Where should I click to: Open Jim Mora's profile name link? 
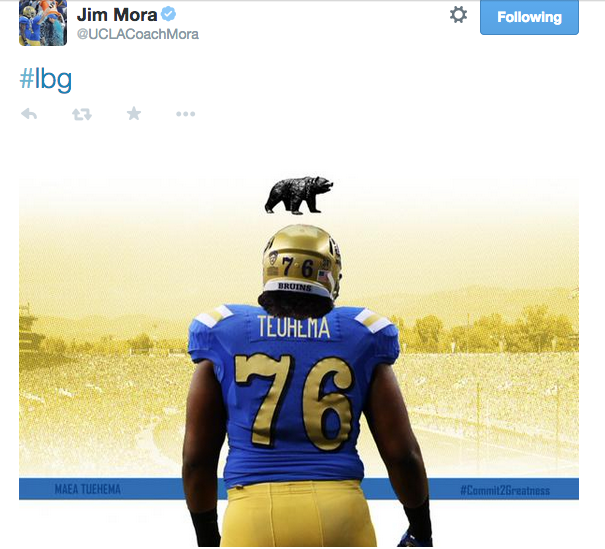pos(117,15)
